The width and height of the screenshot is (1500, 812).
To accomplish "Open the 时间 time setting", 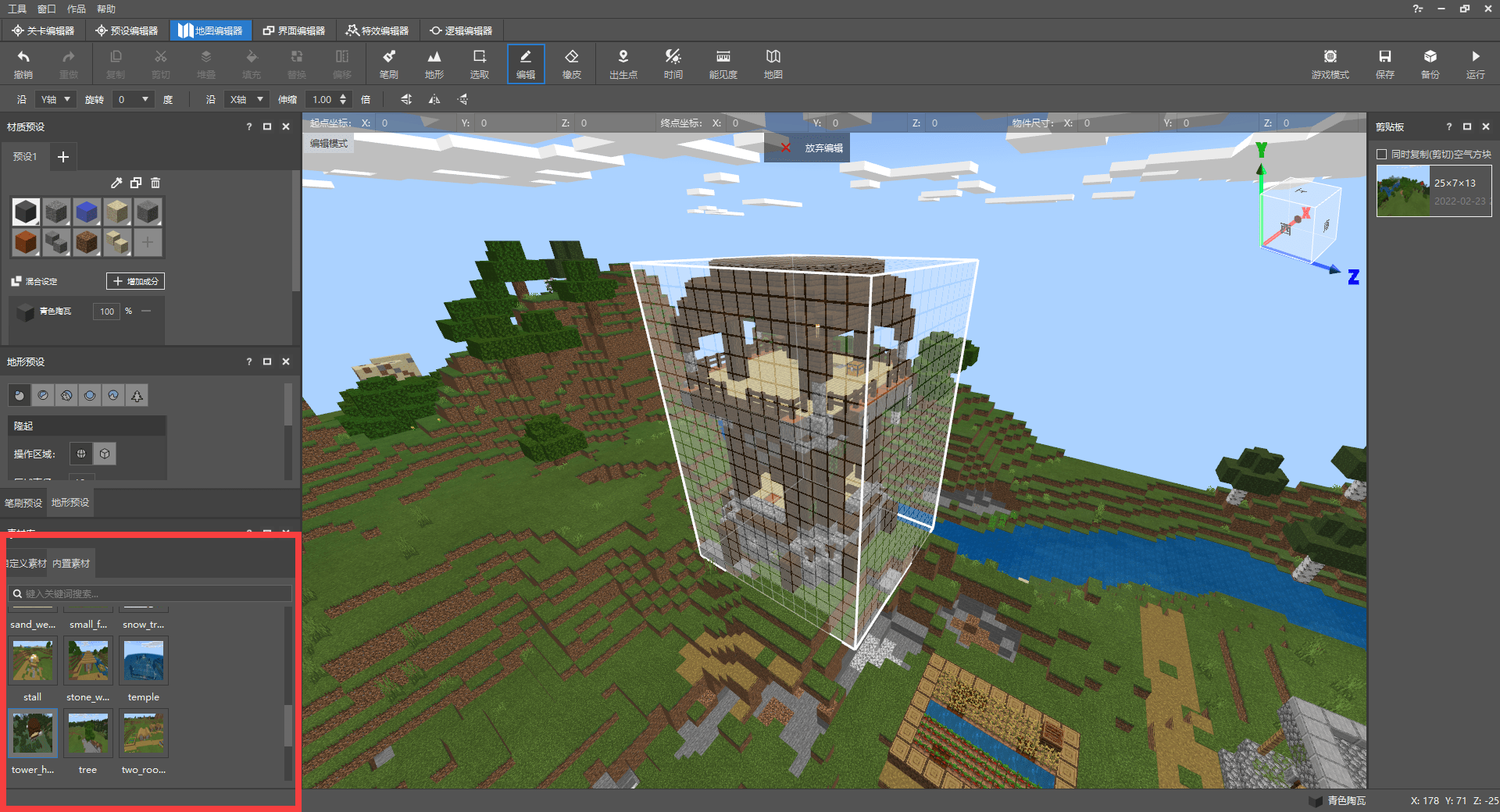I will [x=673, y=63].
